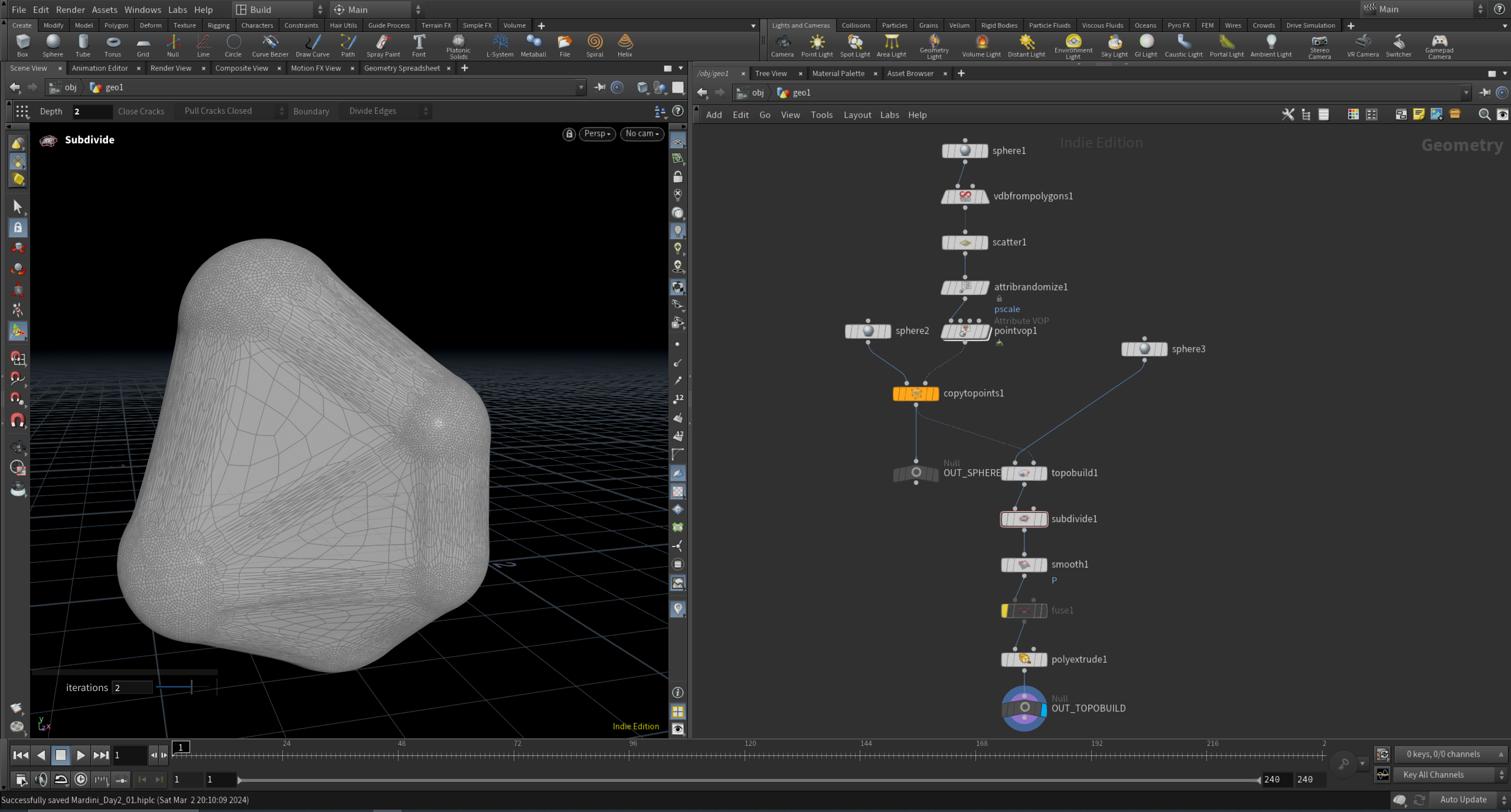The image size is (1511, 812).
Task: Switch to the Material Palette tab
Action: click(838, 74)
